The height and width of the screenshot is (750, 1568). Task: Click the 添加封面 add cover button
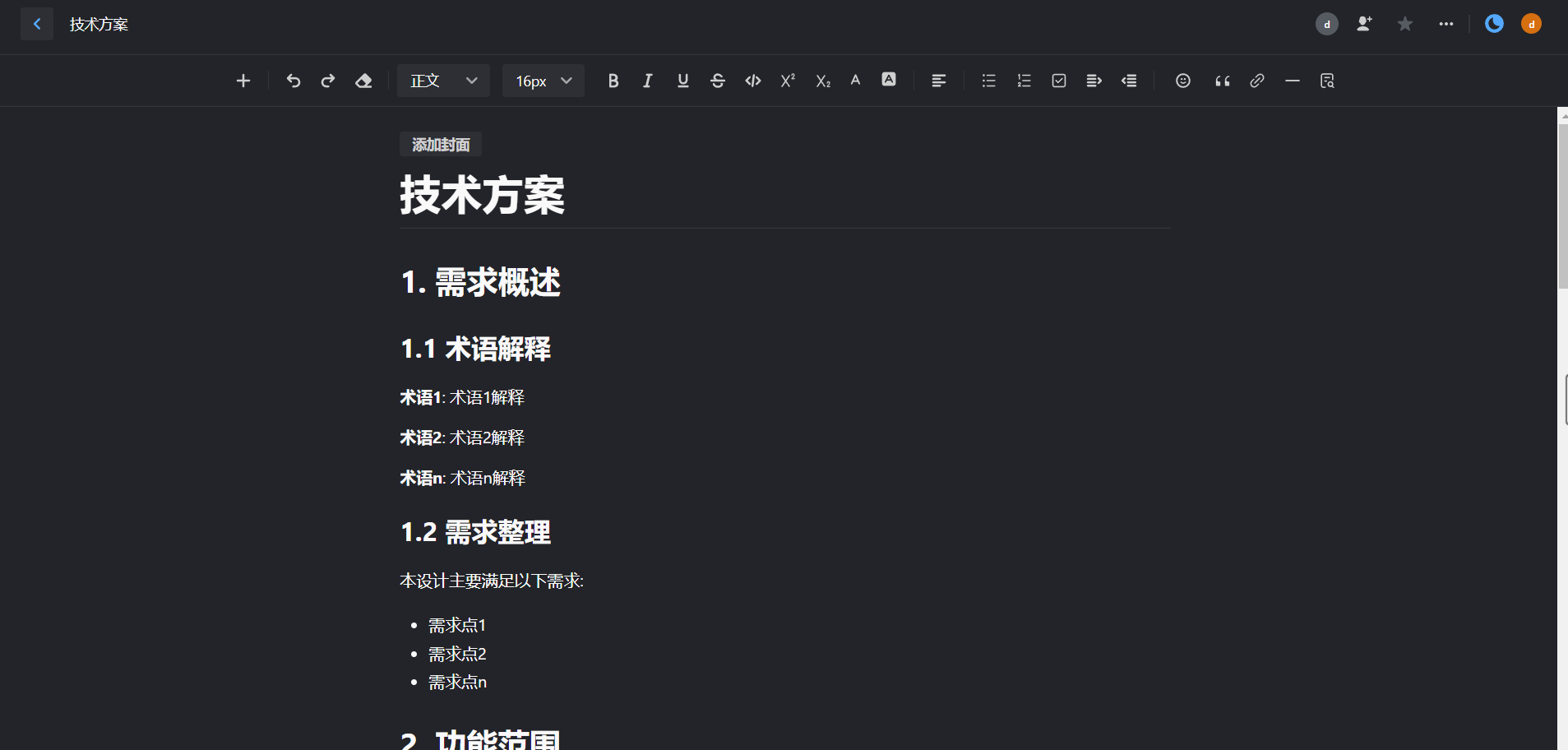coord(440,144)
